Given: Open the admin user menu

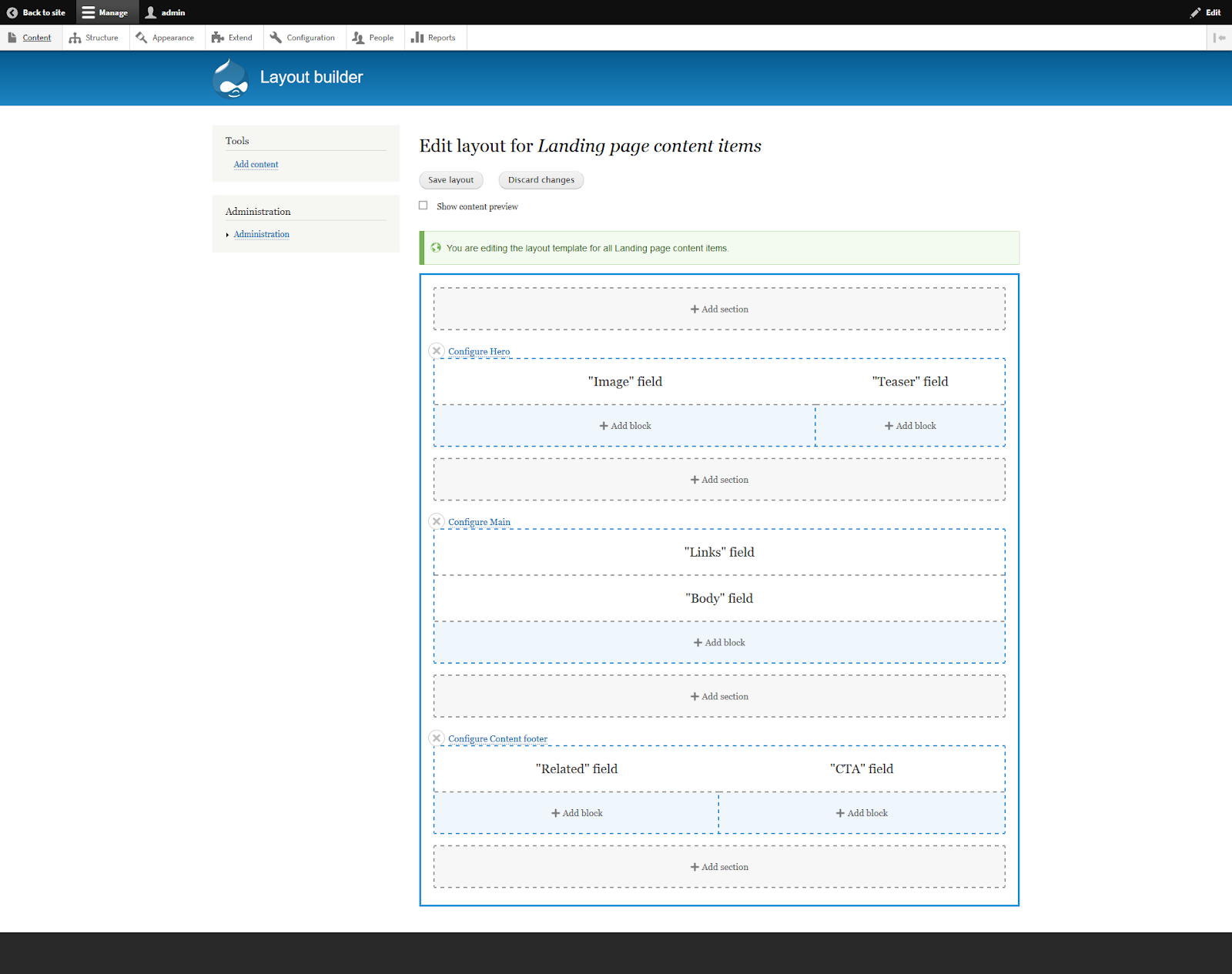Looking at the screenshot, I should (166, 12).
